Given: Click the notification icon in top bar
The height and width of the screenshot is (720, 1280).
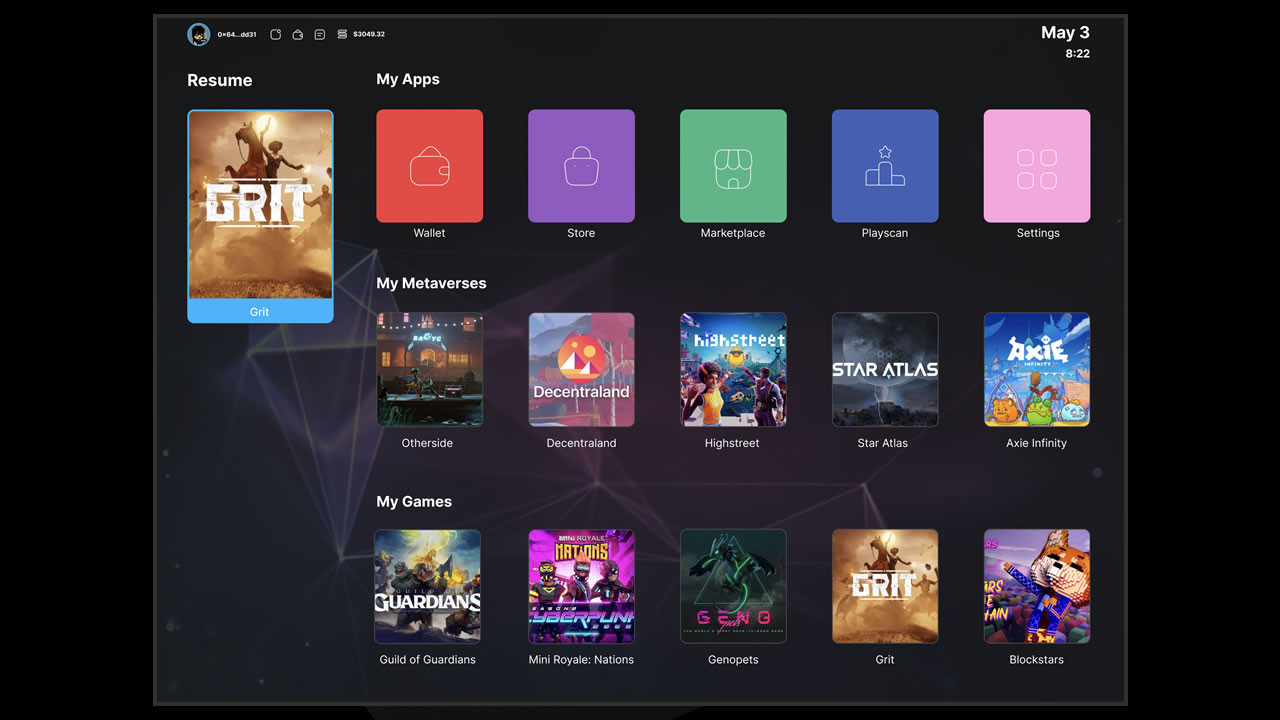Looking at the screenshot, I should (x=276, y=35).
